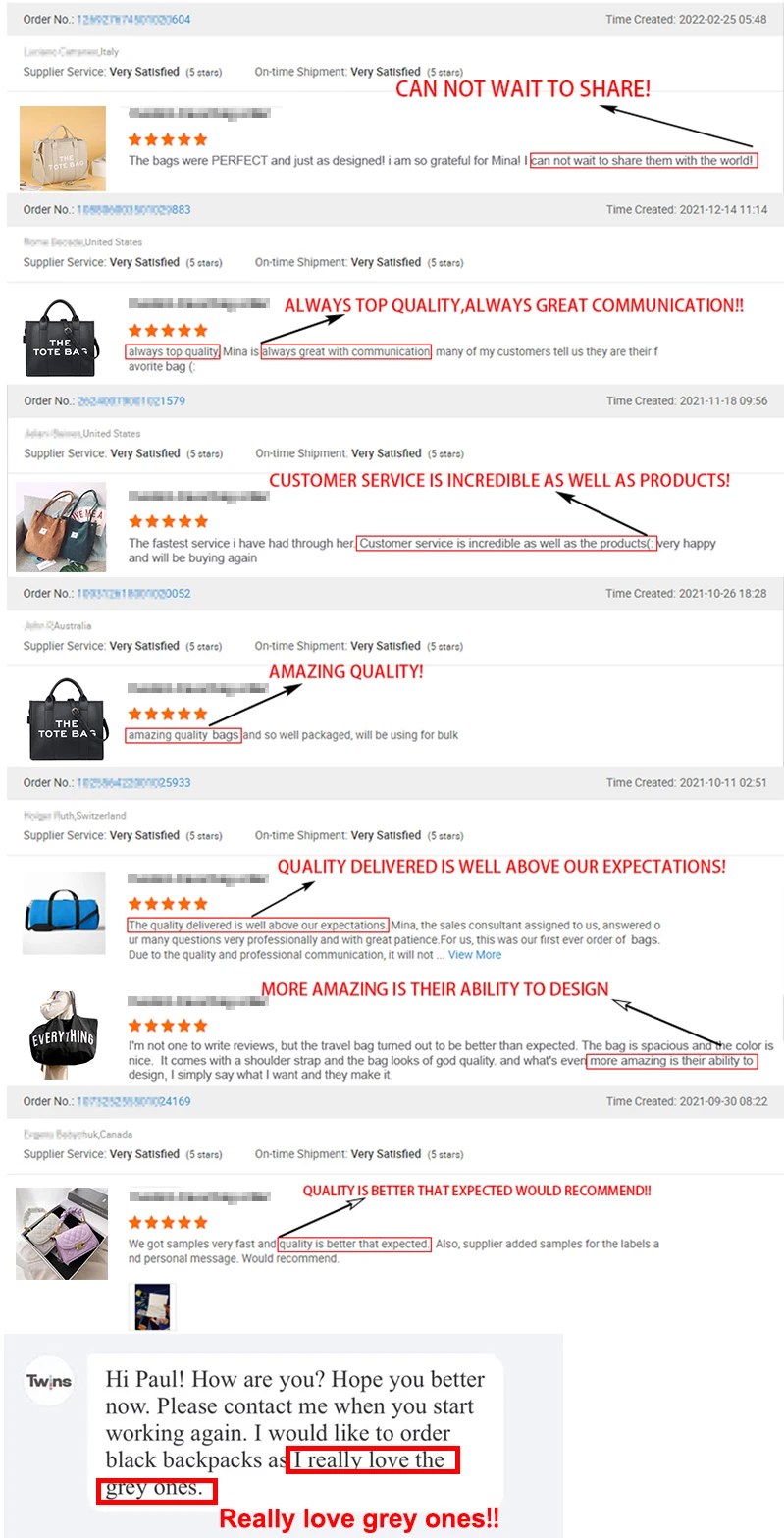Click the black tote bag thumbnail in Australia review
784x1538 pixels.
click(x=68, y=718)
